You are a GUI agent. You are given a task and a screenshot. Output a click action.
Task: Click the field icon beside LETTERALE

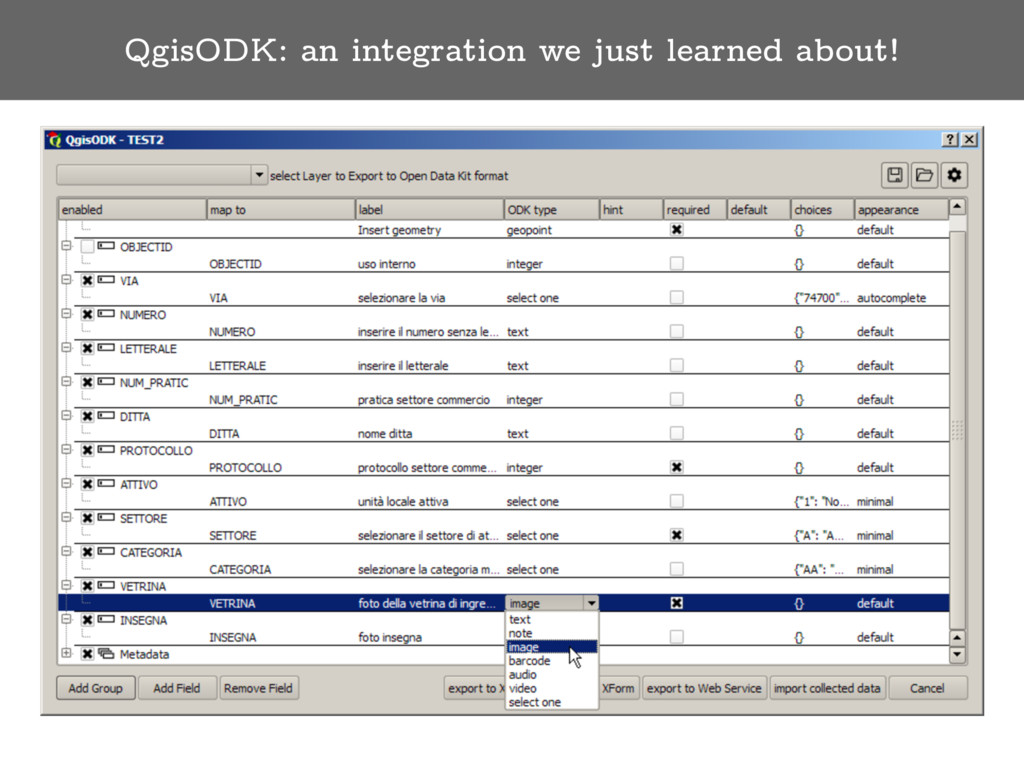[x=106, y=348]
